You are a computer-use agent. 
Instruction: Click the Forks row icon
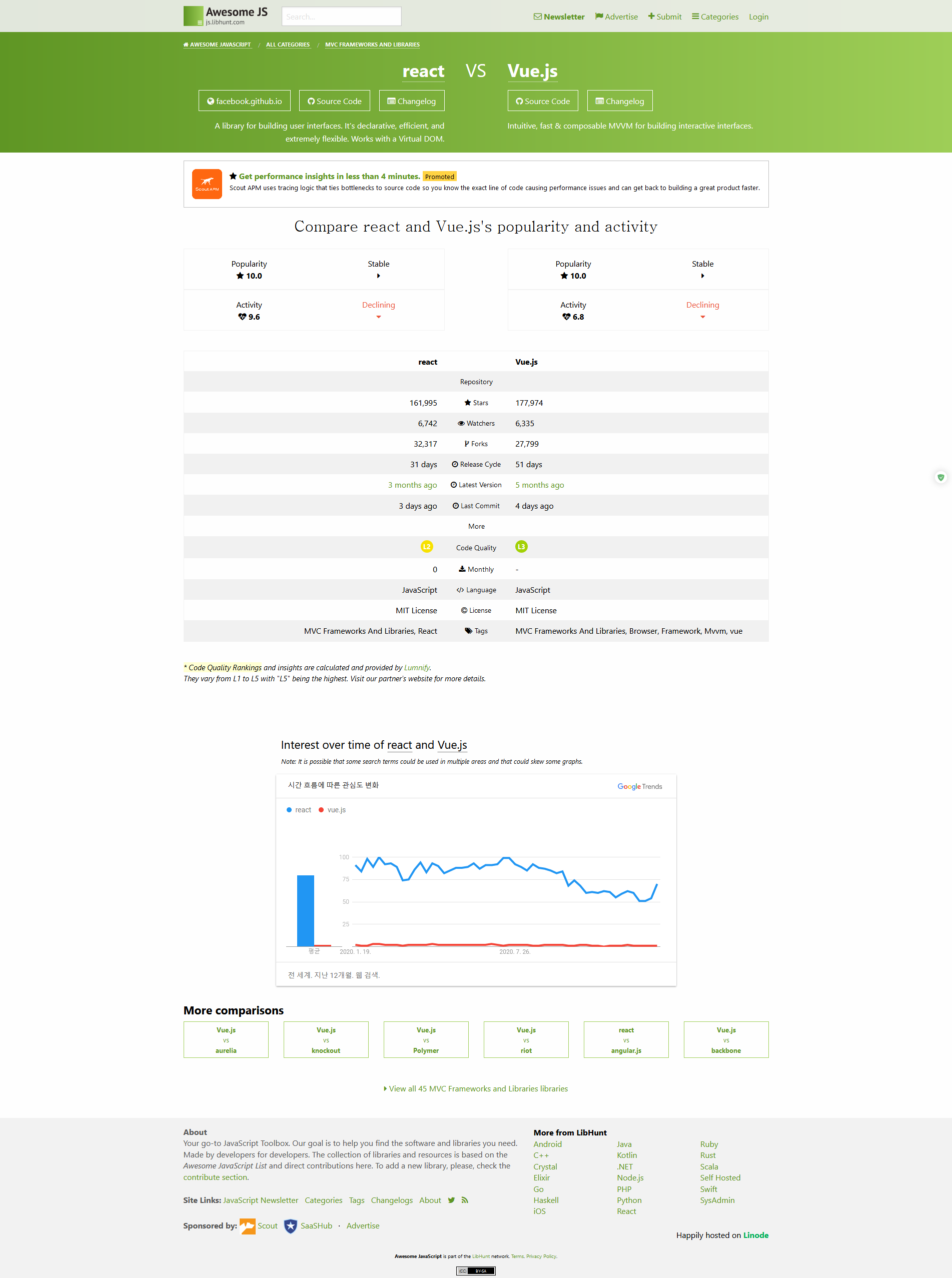pyautogui.click(x=467, y=444)
